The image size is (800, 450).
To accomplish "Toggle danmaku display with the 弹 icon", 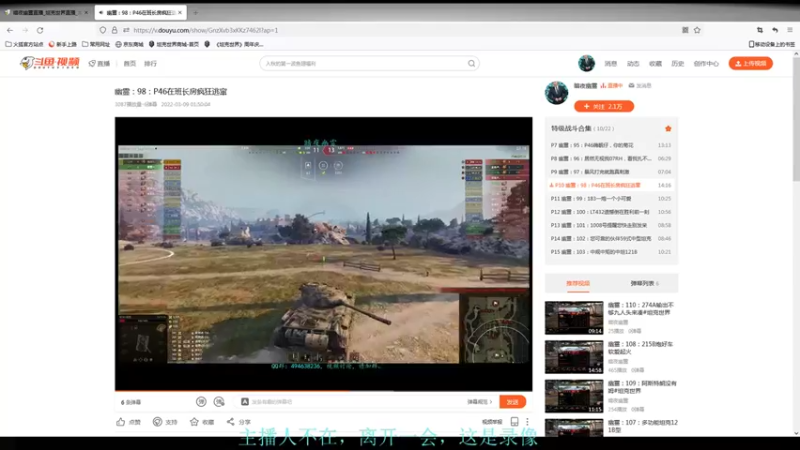I will tap(201, 402).
